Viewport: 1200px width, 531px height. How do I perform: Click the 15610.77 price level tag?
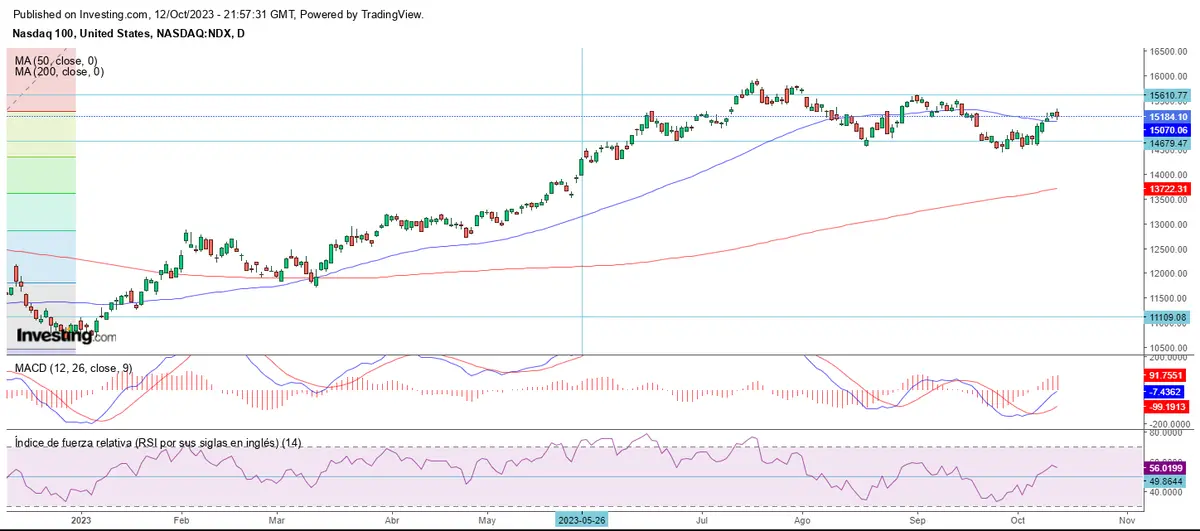point(1167,96)
